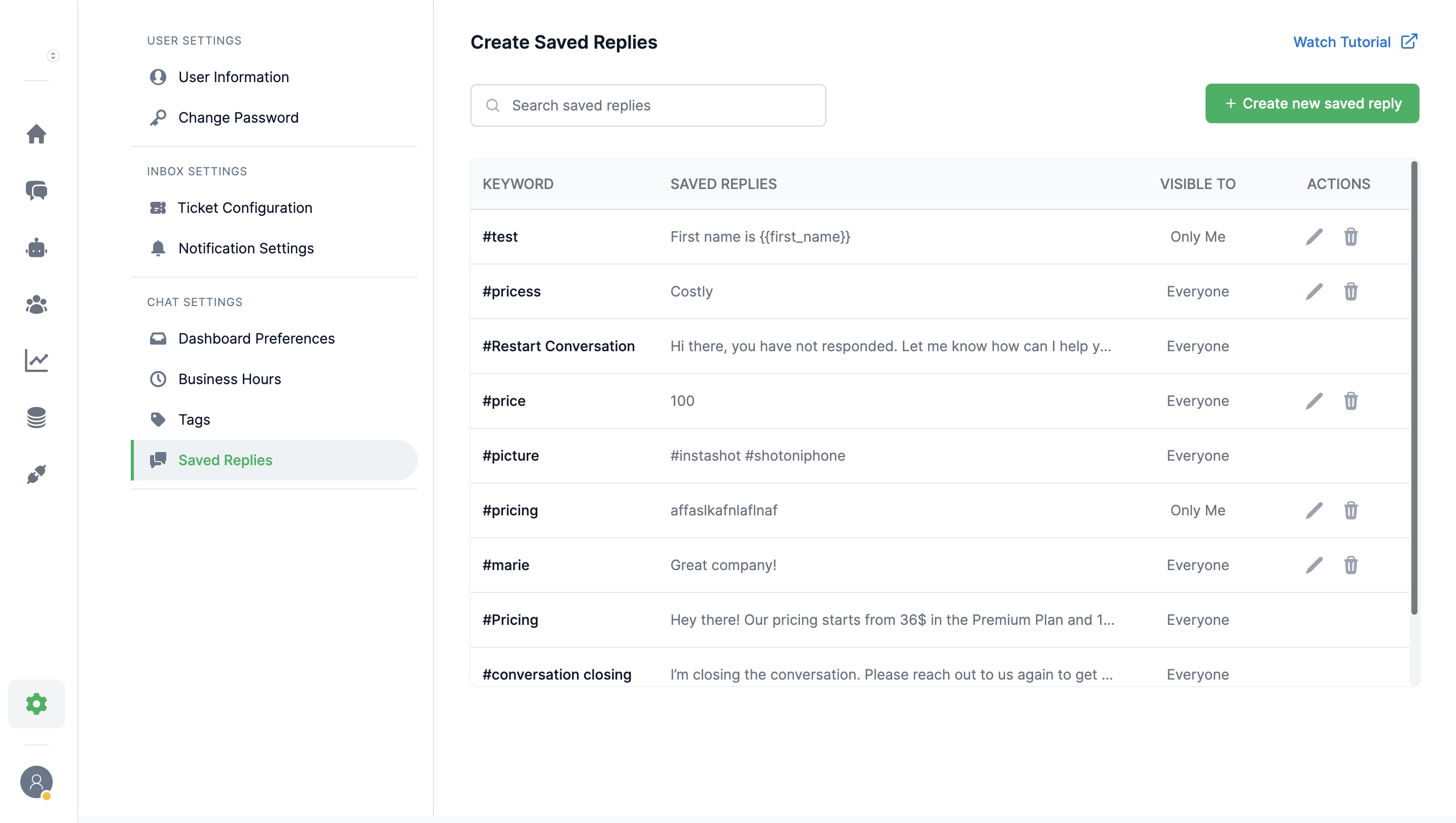The image size is (1456, 823).
Task: Delete the #pricess saved reply
Action: click(1350, 292)
